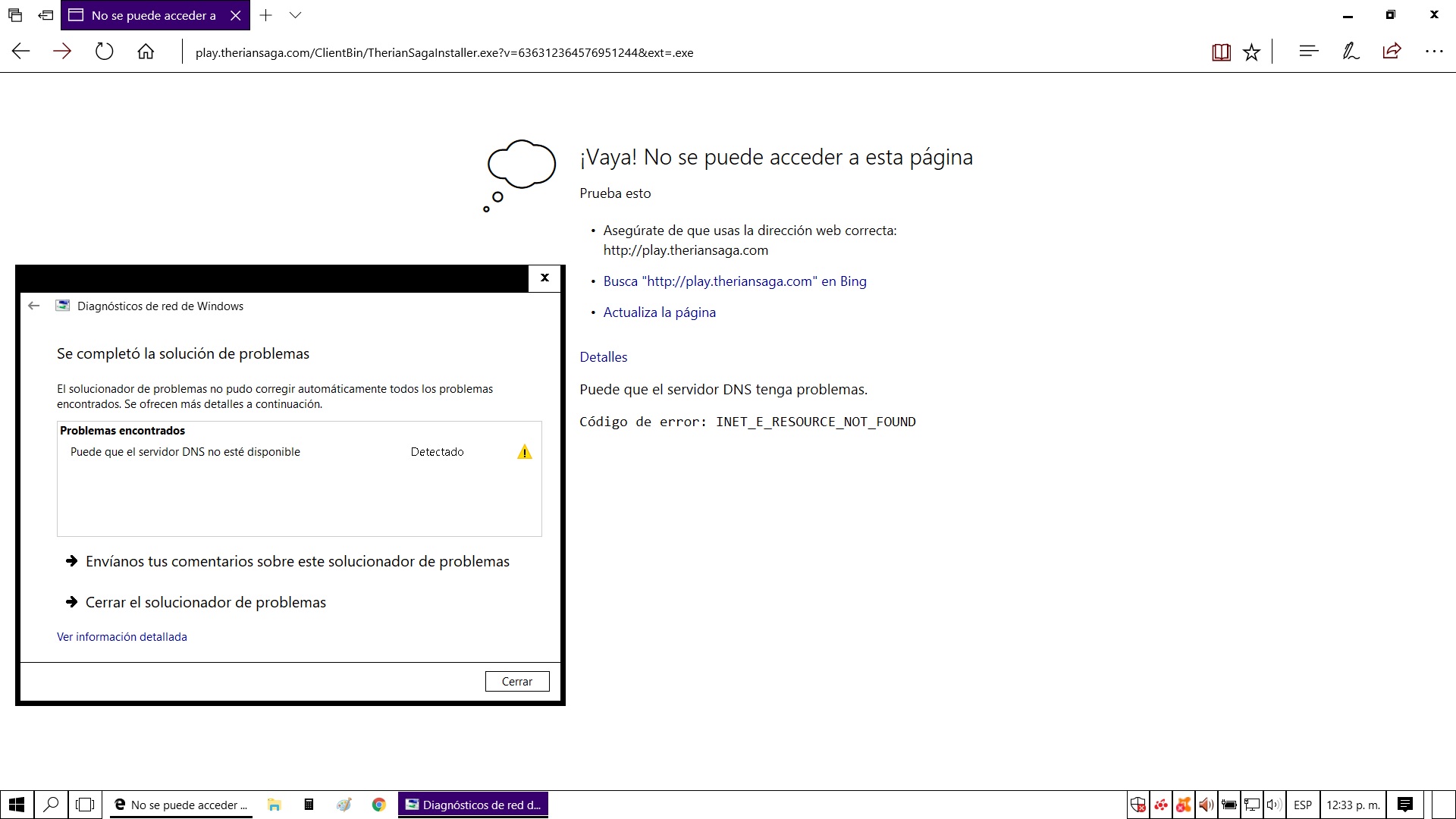Open clock showing 12:33 p. m.
The width and height of the screenshot is (1456, 819).
[x=1354, y=805]
